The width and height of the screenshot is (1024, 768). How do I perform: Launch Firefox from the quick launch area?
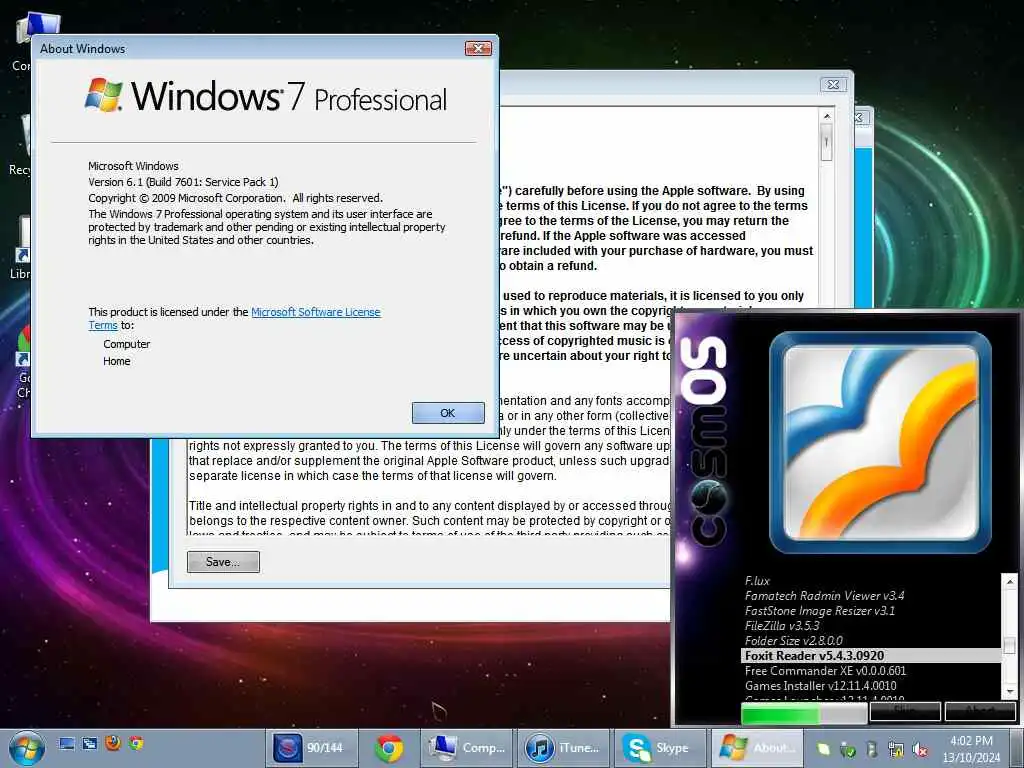[x=113, y=743]
